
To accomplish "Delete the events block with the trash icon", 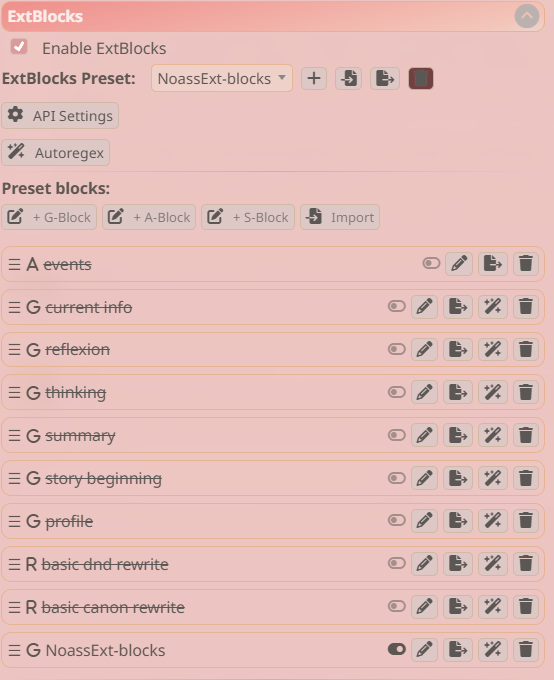I will pyautogui.click(x=525, y=264).
